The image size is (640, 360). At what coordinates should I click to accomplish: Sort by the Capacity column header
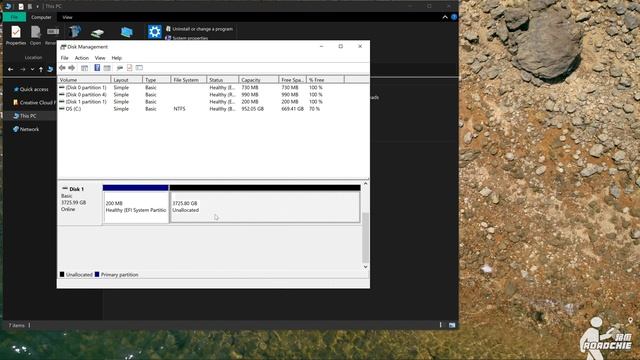(258, 80)
